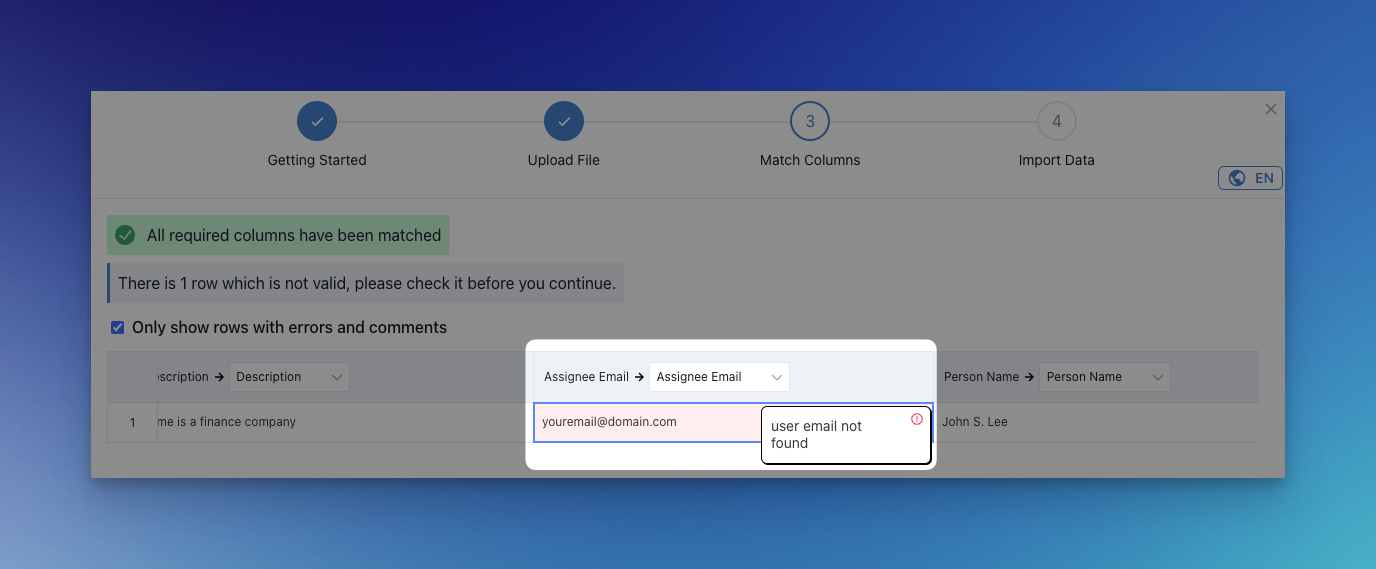This screenshot has width=1376, height=569.
Task: Click the Getting Started step label
Action: coord(317,160)
